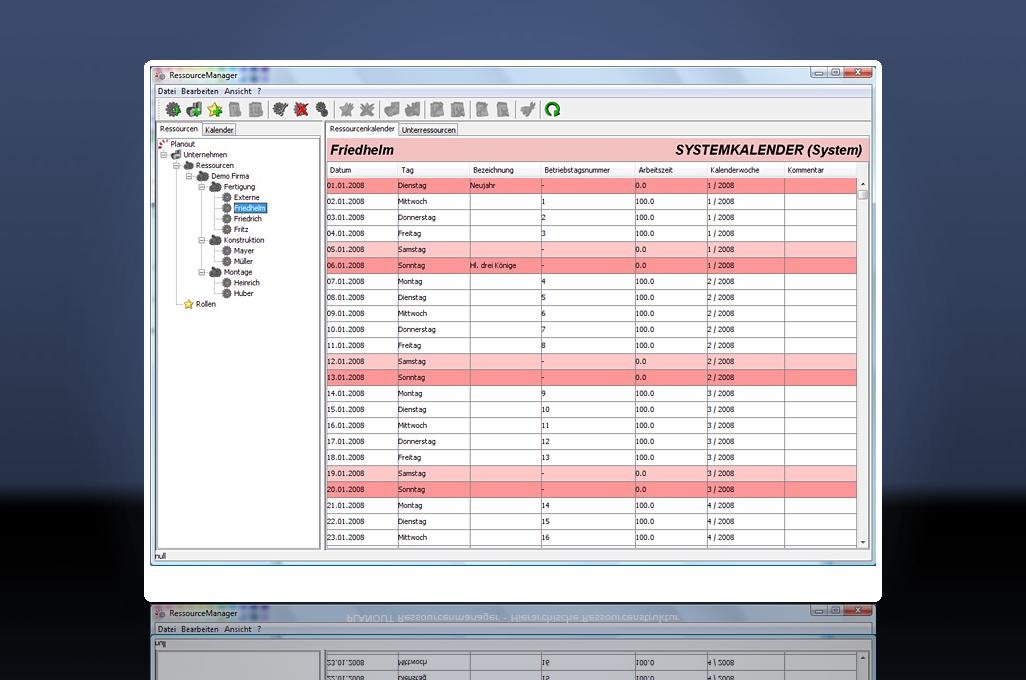Select Friedrich in the resource tree
The height and width of the screenshot is (680, 1026).
(x=248, y=219)
